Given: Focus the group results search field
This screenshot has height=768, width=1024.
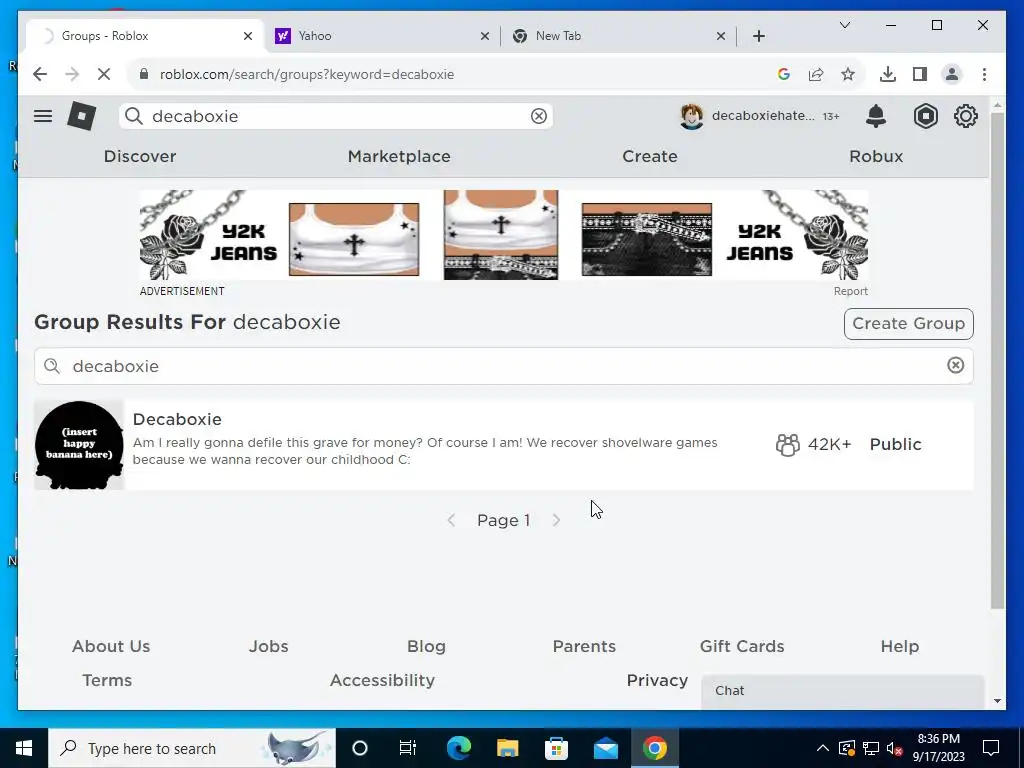Looking at the screenshot, I should (x=504, y=366).
